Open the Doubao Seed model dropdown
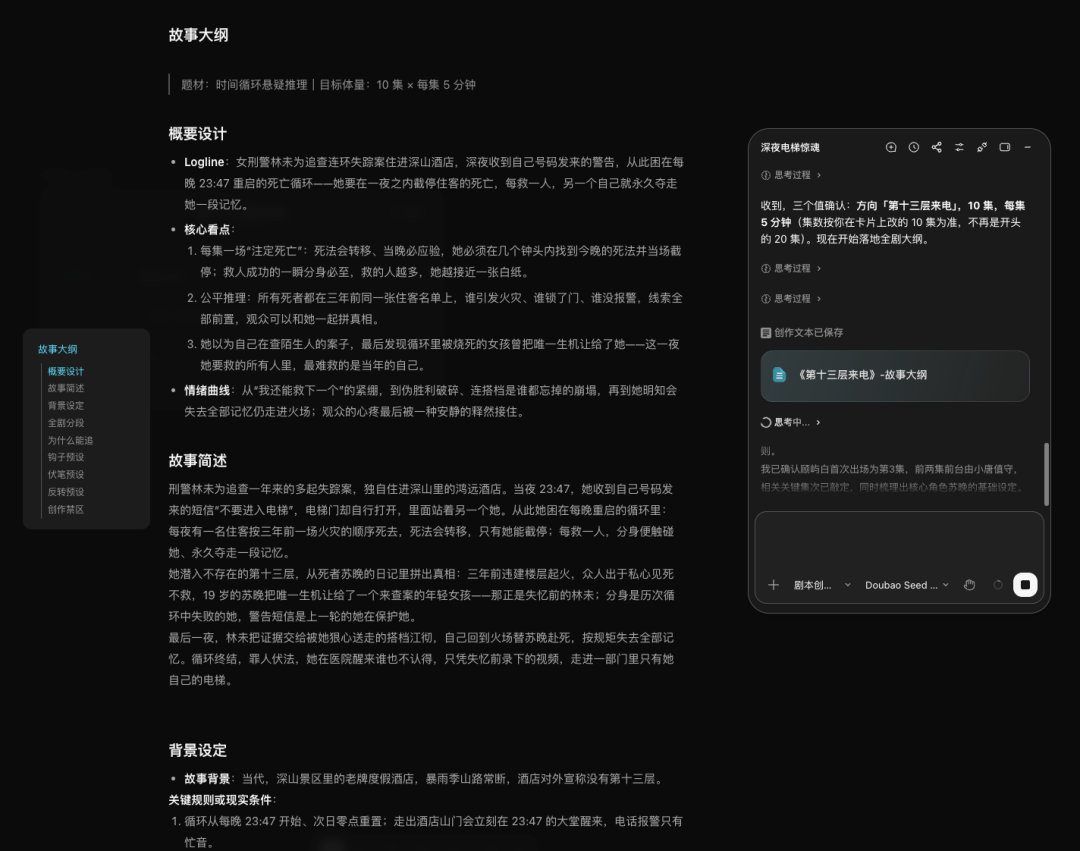1080x851 pixels. tap(907, 585)
